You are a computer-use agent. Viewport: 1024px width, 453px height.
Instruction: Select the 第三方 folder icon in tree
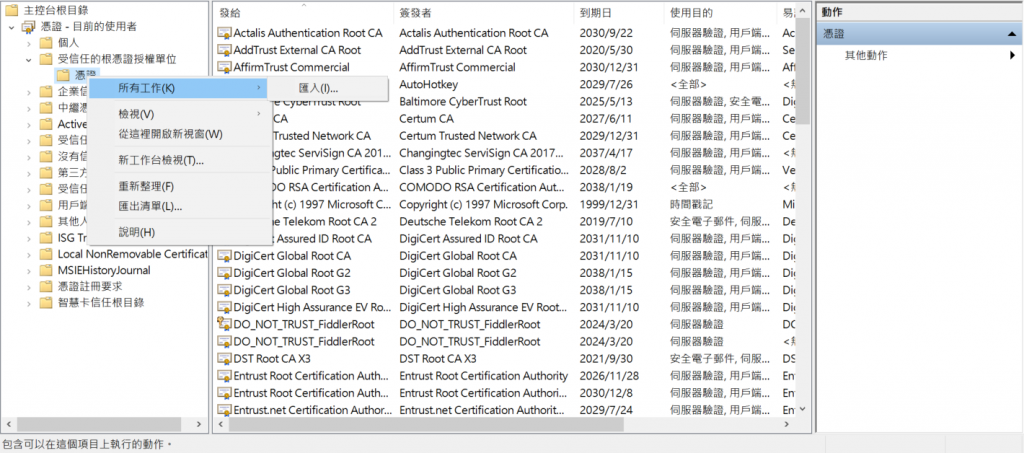point(45,173)
